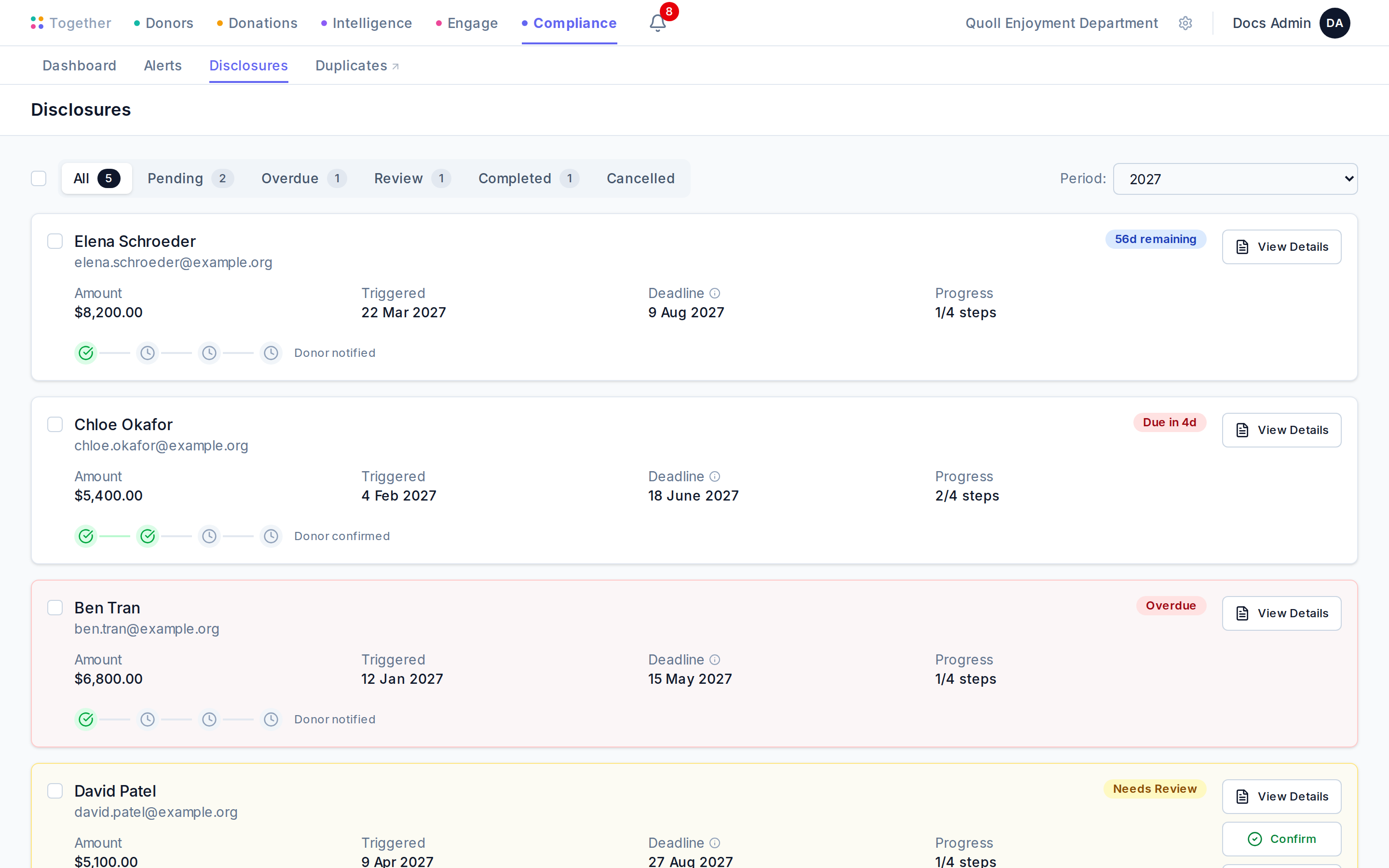Viewport: 1389px width, 868px height.
Task: Go to the Donors section
Action: coord(163,23)
